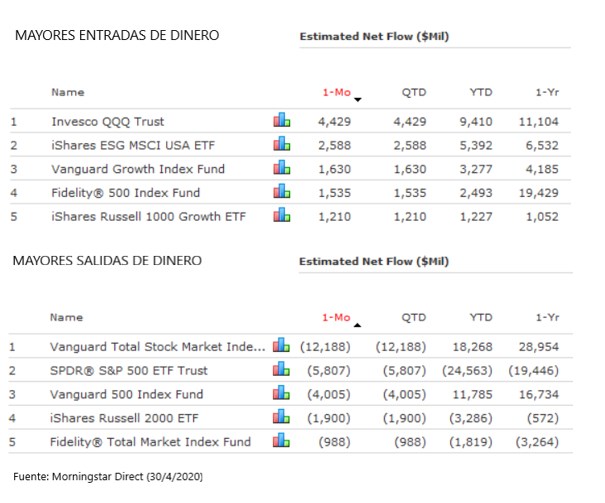Click chart icon for Invesco QQQ Trust

coord(282,121)
